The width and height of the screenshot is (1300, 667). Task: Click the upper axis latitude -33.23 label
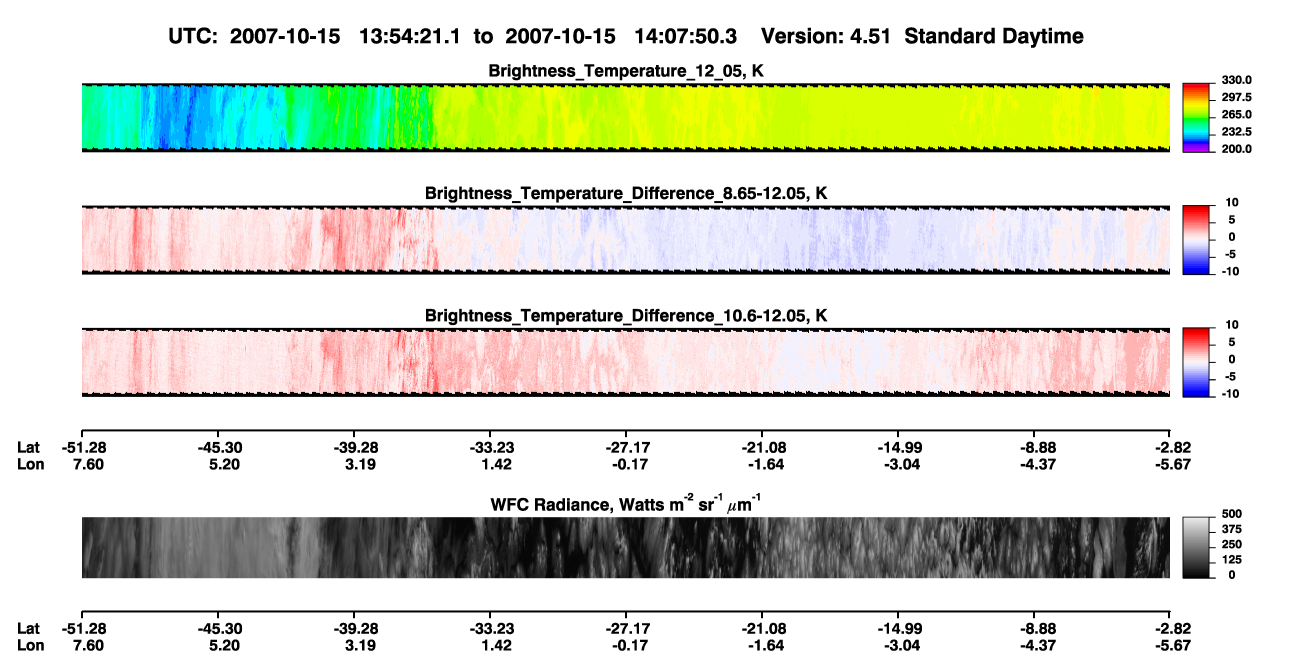[490, 448]
